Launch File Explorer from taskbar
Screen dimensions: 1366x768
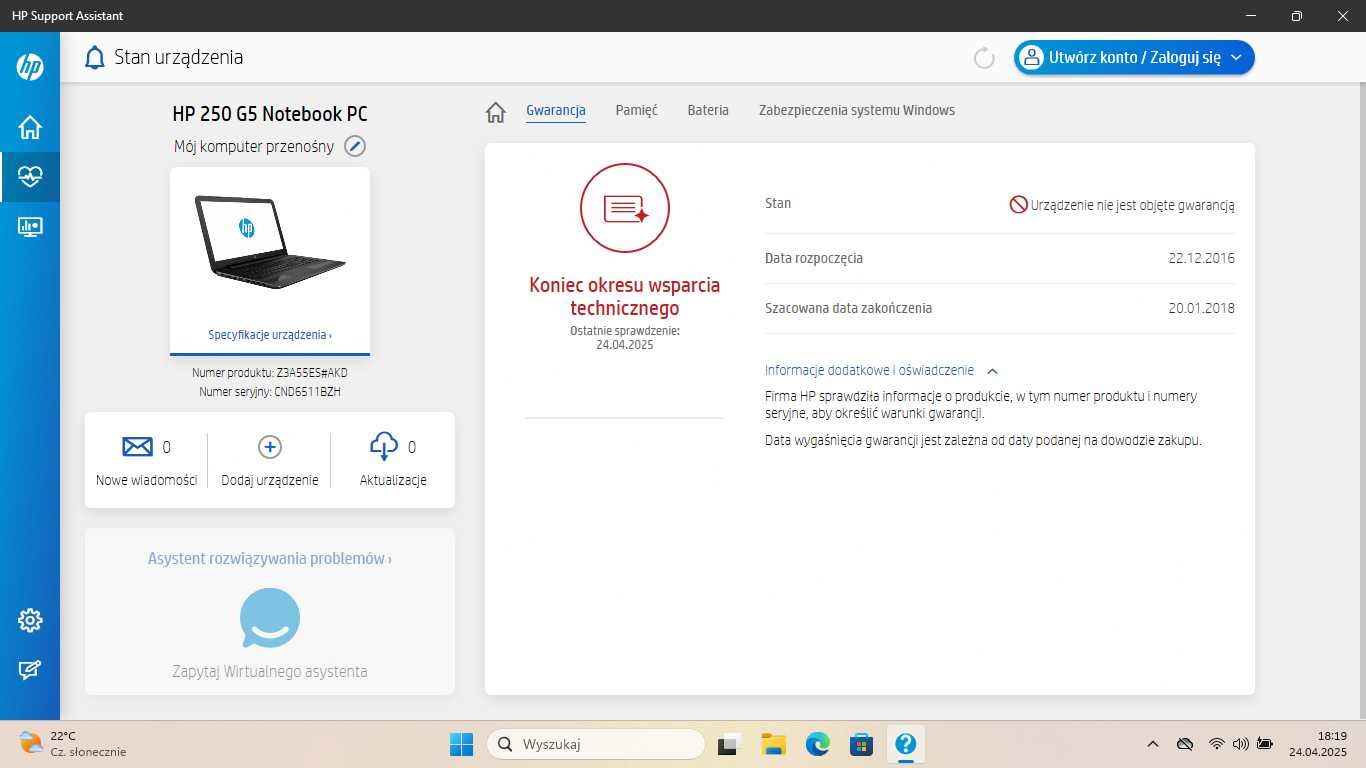click(773, 744)
